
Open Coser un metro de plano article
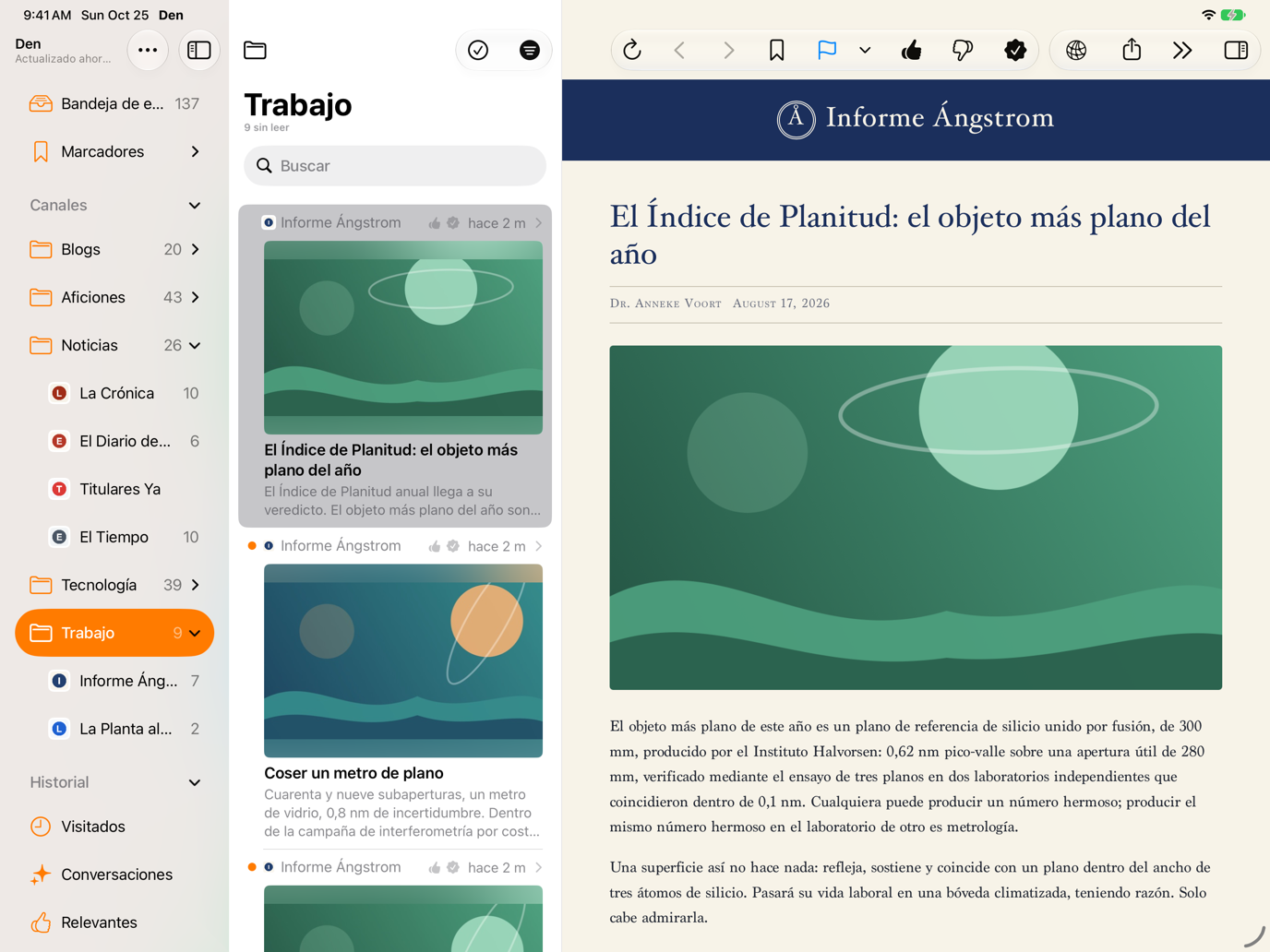click(x=395, y=688)
